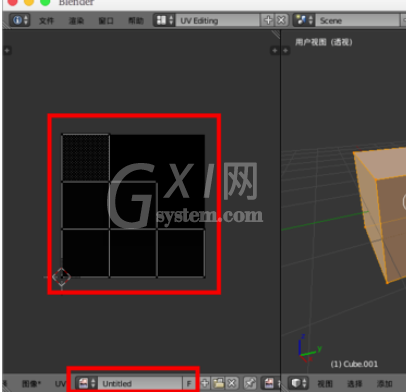Unlink the Untitled image with X
The height and width of the screenshot is (392, 406).
click(x=232, y=383)
